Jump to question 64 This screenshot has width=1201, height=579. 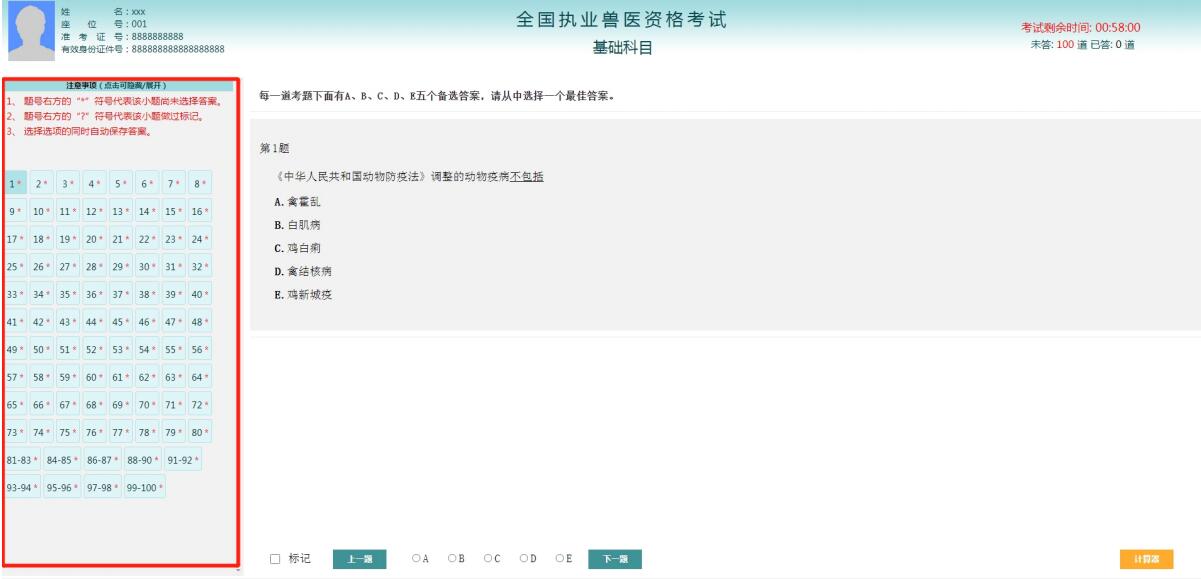(x=200, y=377)
